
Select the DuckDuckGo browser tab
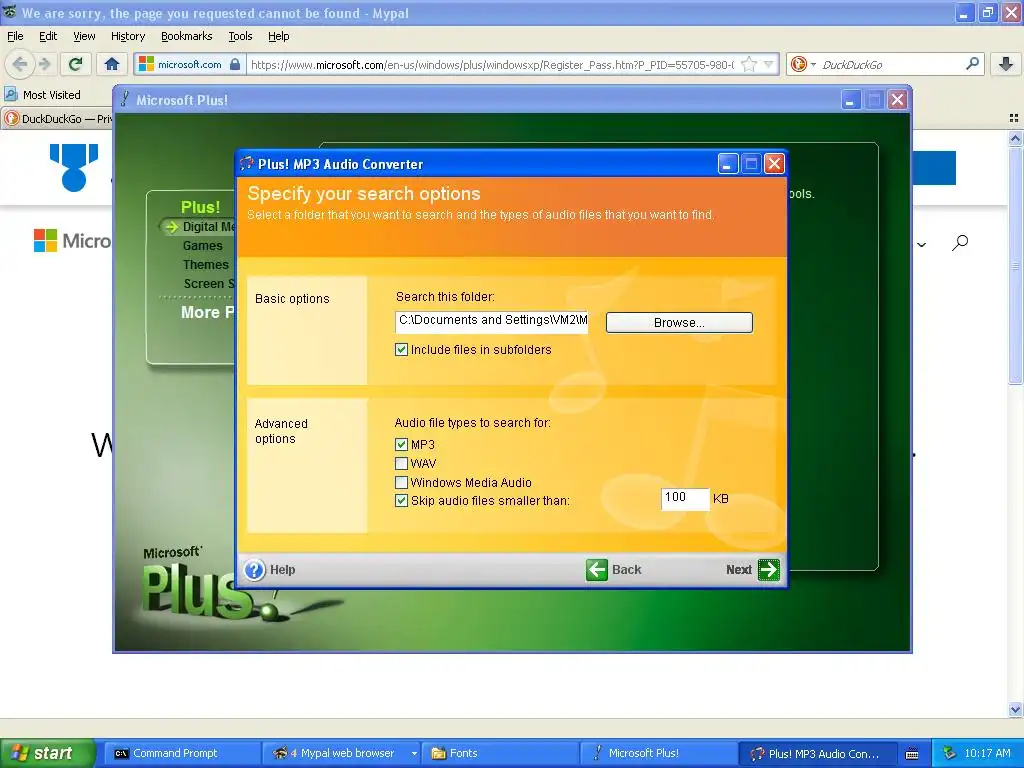click(57, 119)
